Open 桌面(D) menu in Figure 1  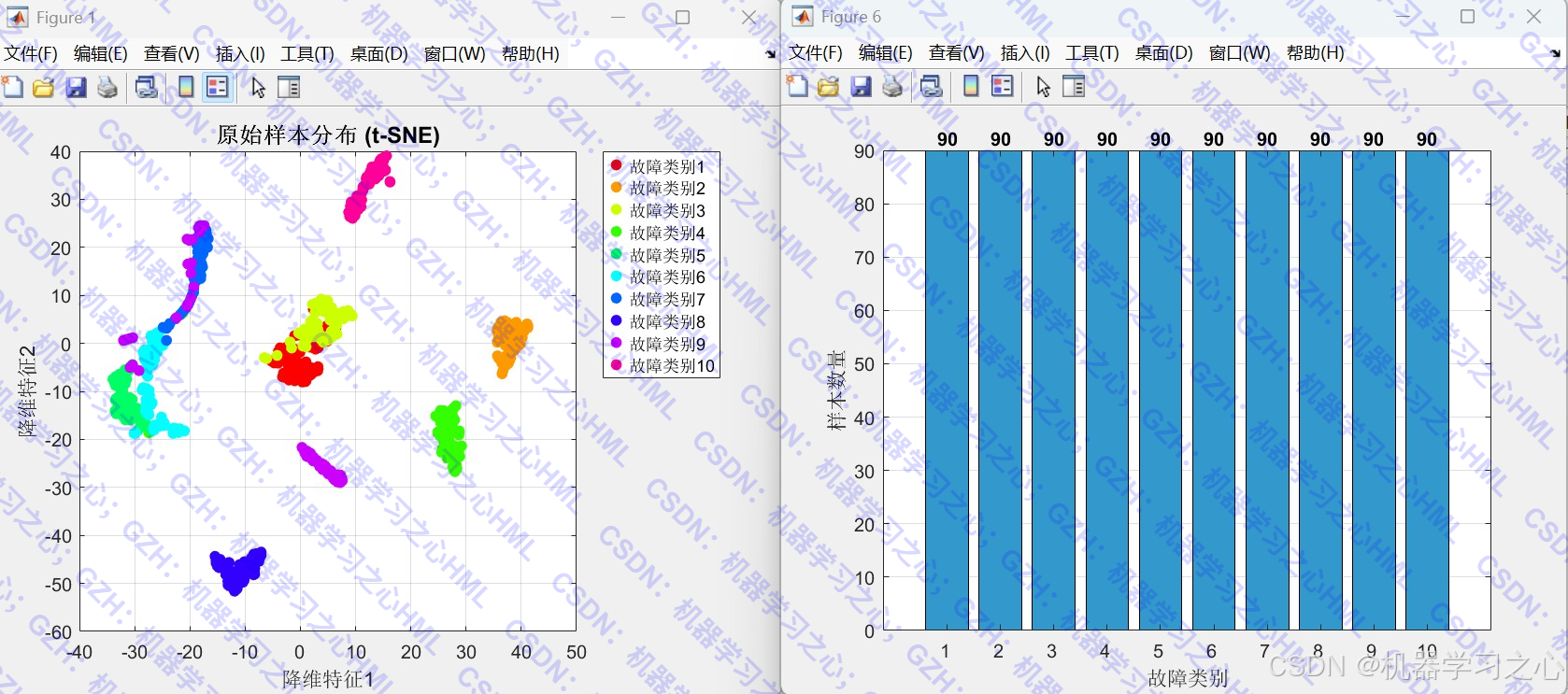378,54
